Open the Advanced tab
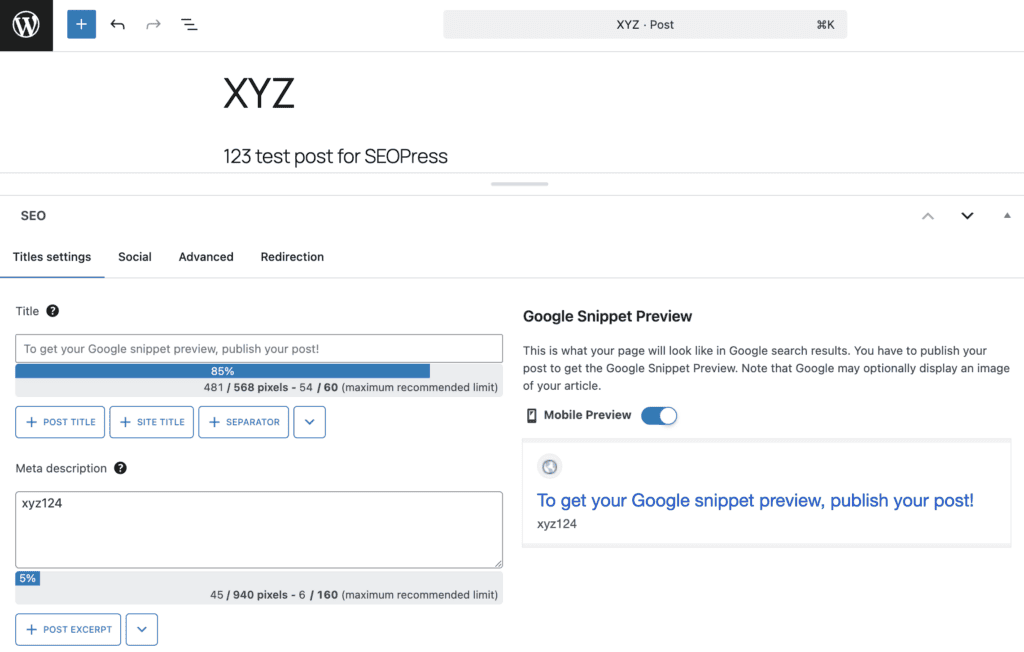 point(206,257)
